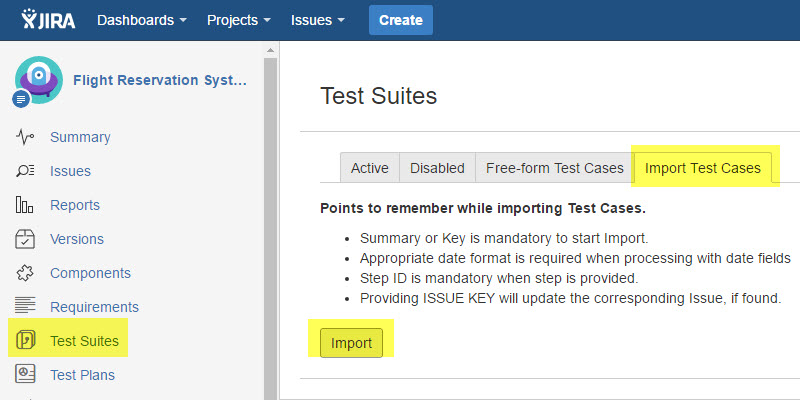The width and height of the screenshot is (800, 400).
Task: Open the Free-form Test Cases tab
Action: tap(554, 168)
